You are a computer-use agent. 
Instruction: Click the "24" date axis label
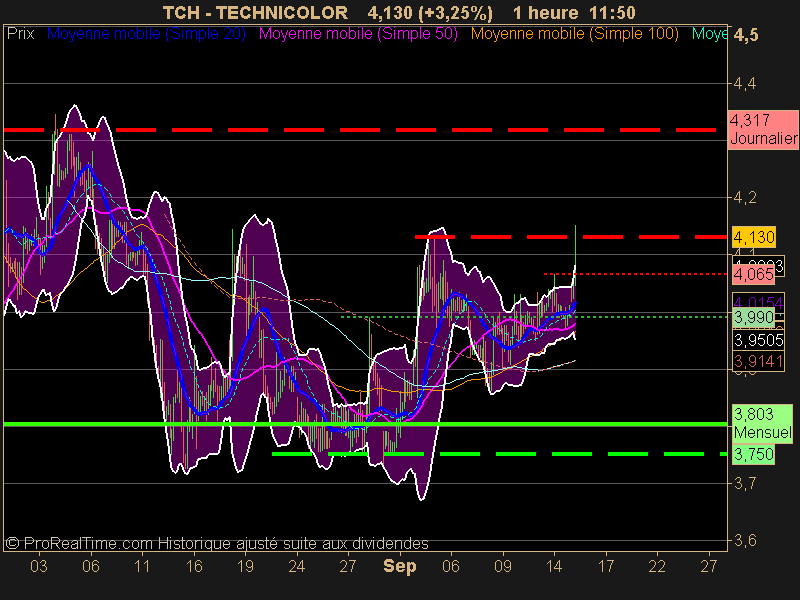coord(297,566)
